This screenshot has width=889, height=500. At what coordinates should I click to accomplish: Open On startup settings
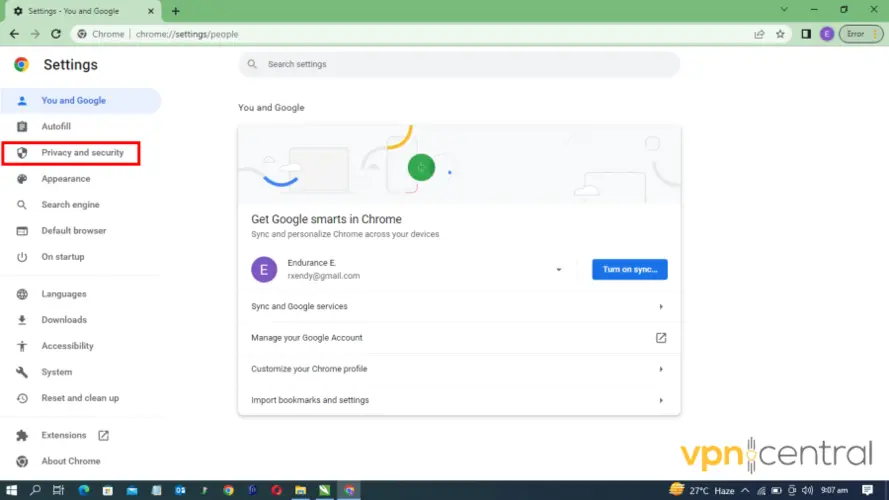(81, 257)
